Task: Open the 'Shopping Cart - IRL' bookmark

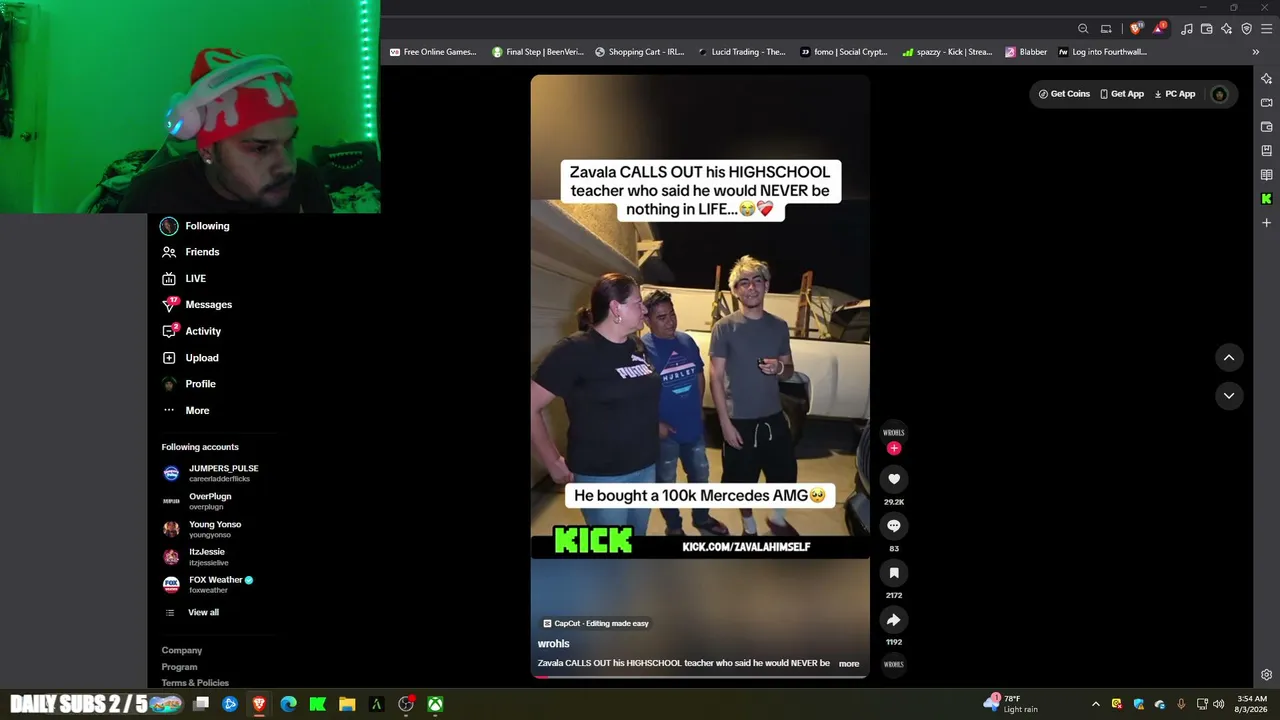Action: click(x=640, y=52)
